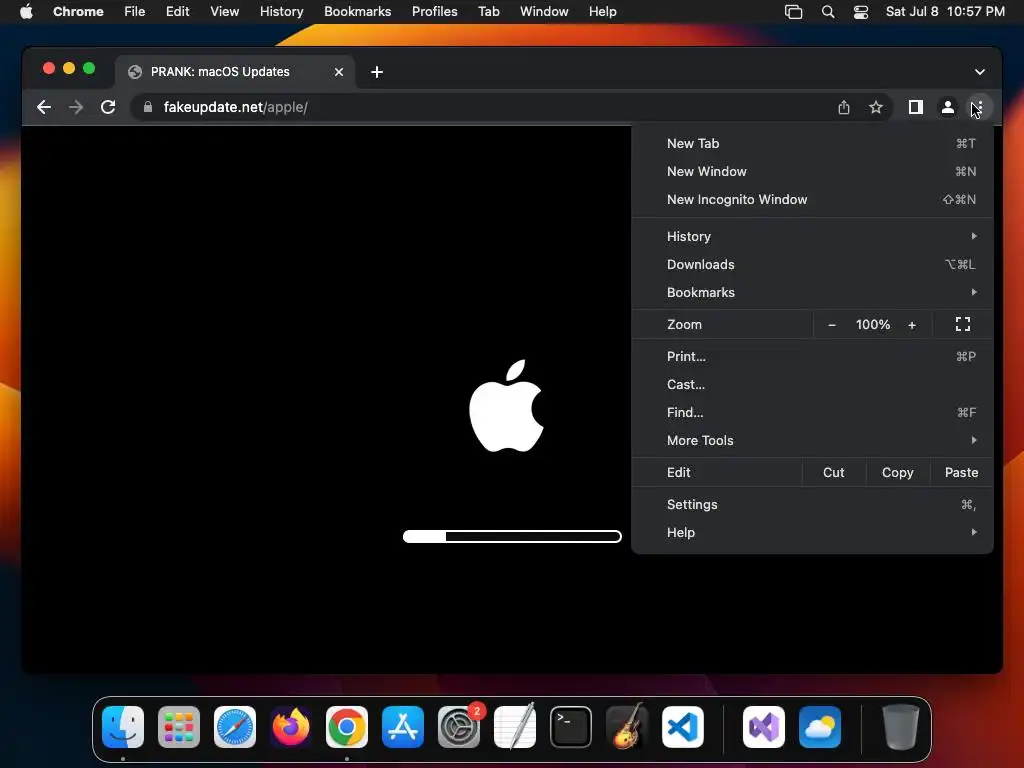Click the share page icon

[x=844, y=107]
